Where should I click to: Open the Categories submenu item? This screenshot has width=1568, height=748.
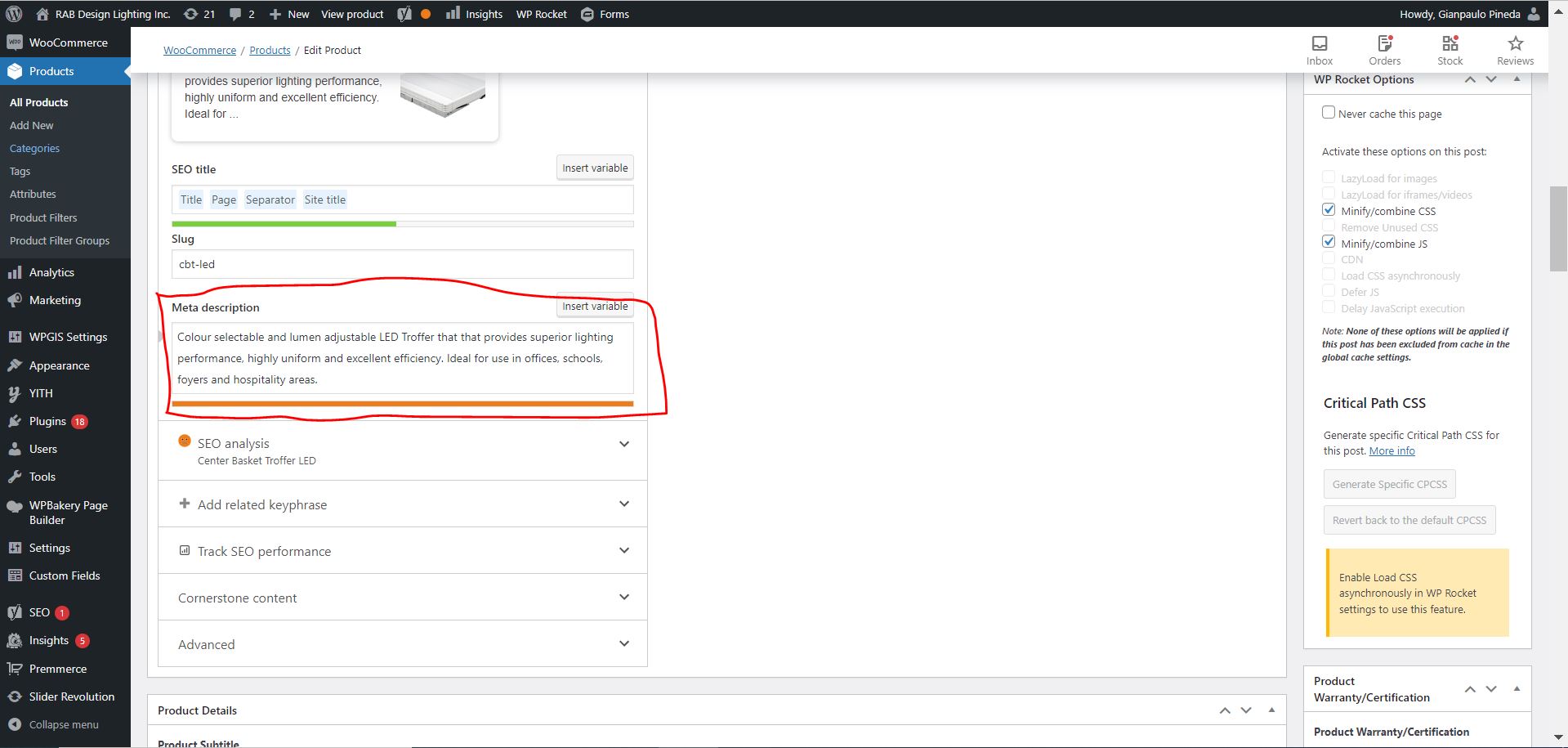click(34, 148)
